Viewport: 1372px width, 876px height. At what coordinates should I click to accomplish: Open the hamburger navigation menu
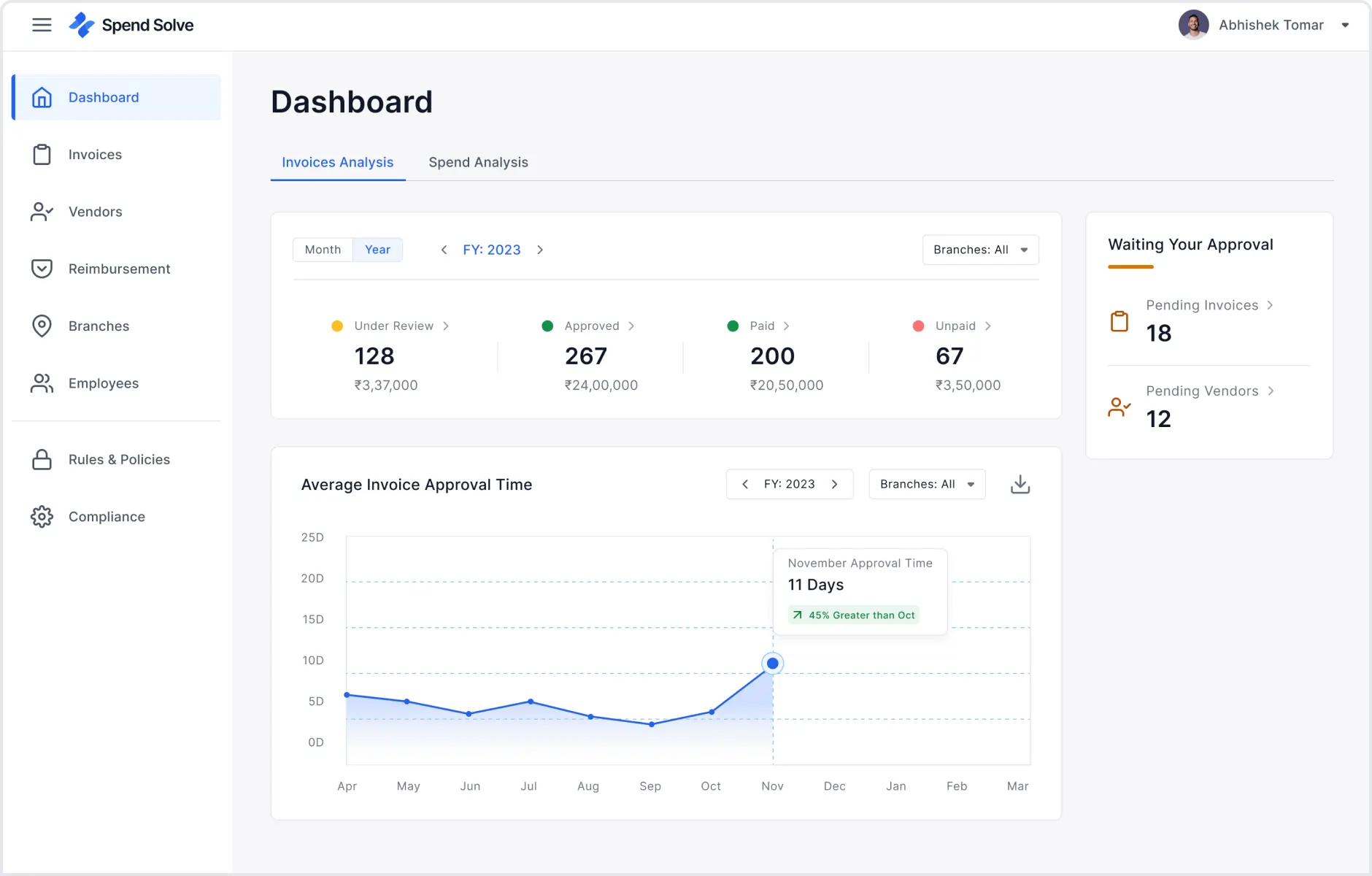pos(42,24)
